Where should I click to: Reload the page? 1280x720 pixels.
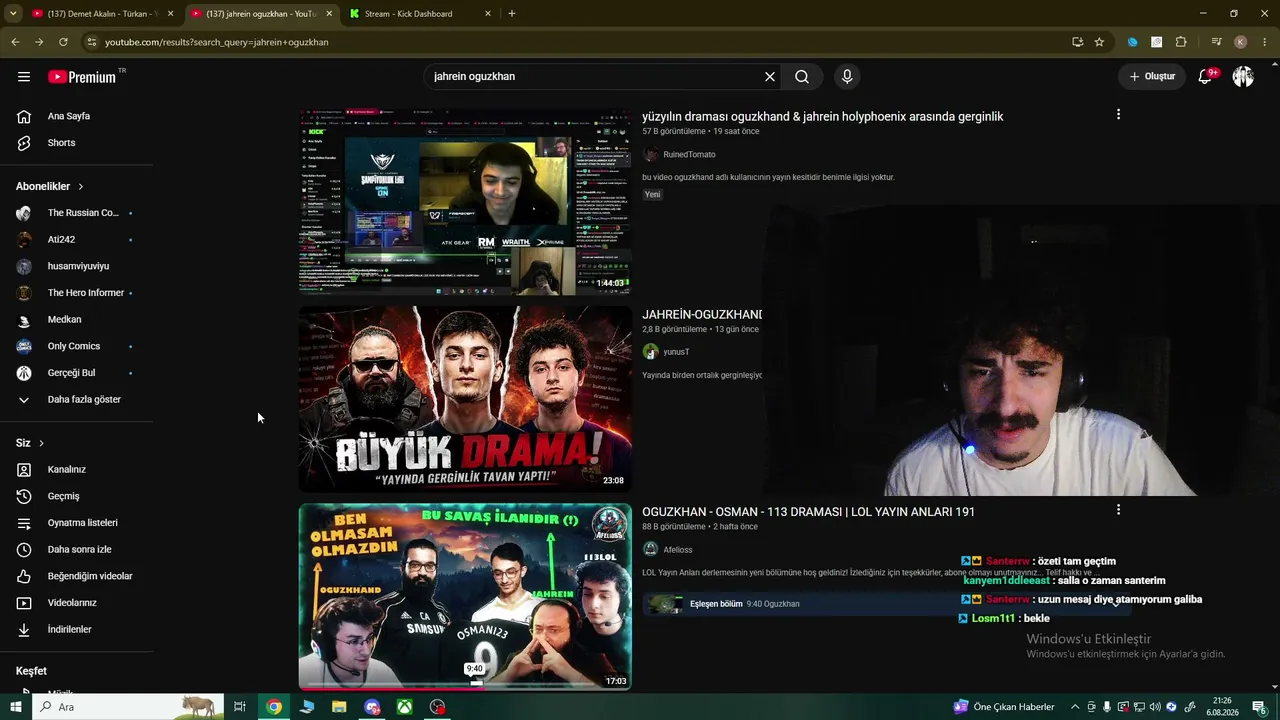click(x=63, y=42)
